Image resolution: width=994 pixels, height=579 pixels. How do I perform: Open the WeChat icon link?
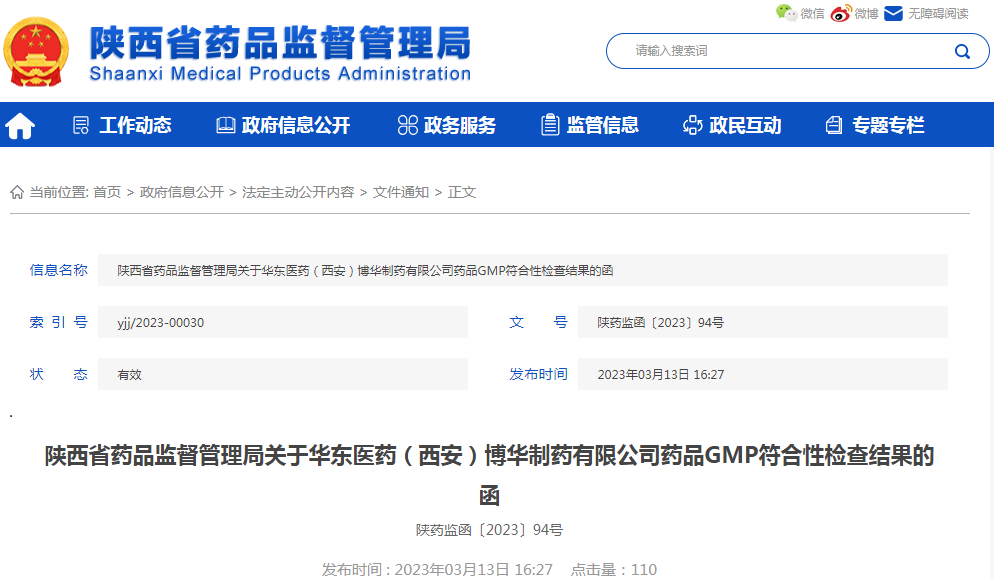(786, 13)
